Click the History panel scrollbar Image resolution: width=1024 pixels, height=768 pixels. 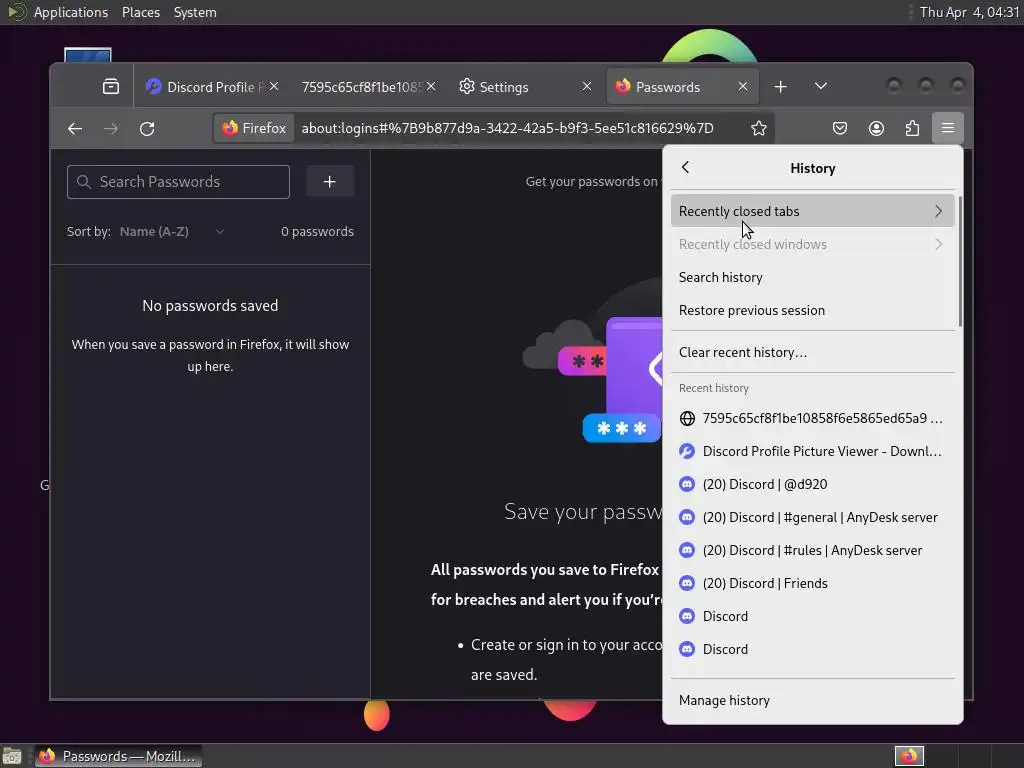click(x=959, y=261)
